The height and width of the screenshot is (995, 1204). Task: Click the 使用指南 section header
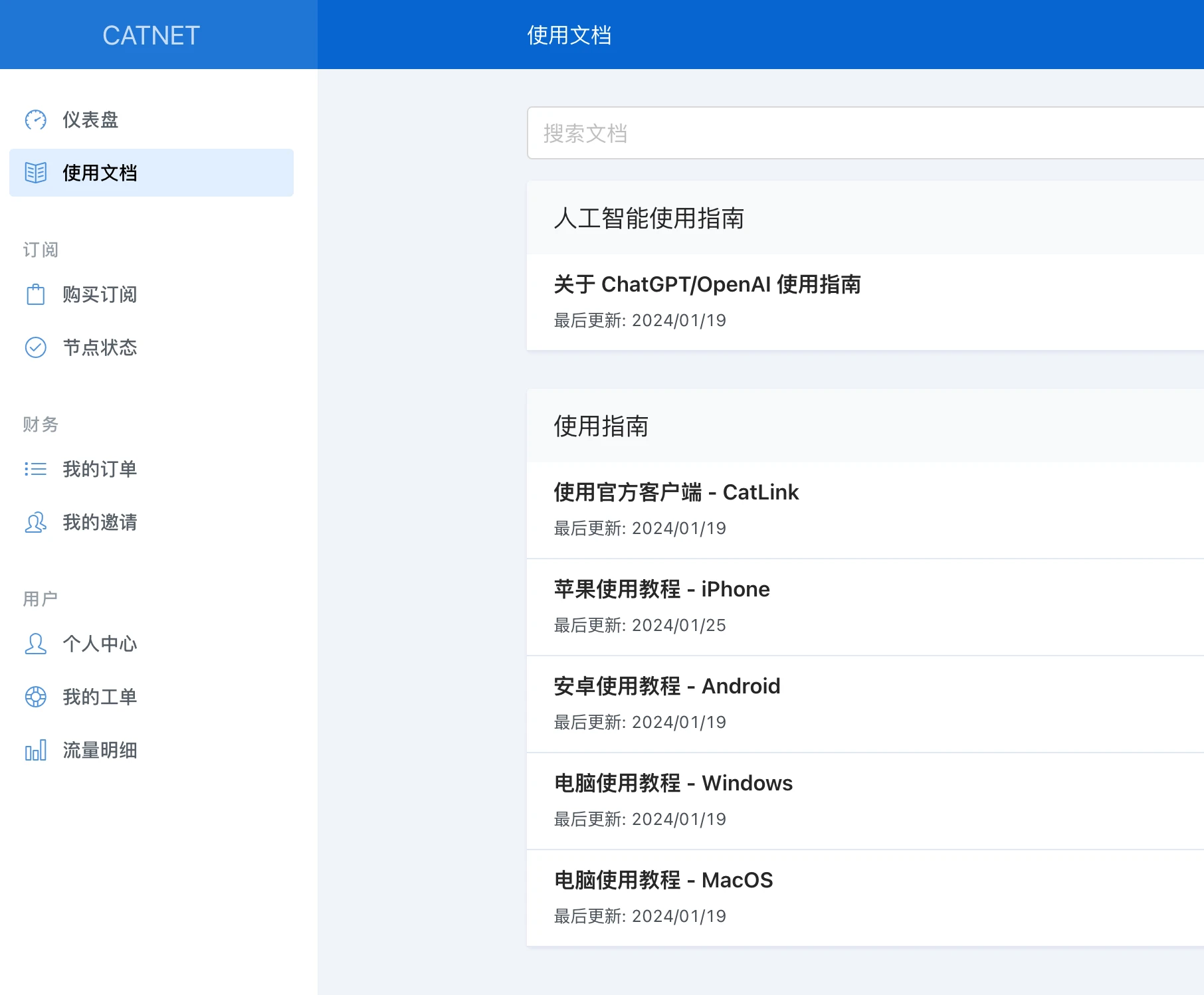click(602, 427)
